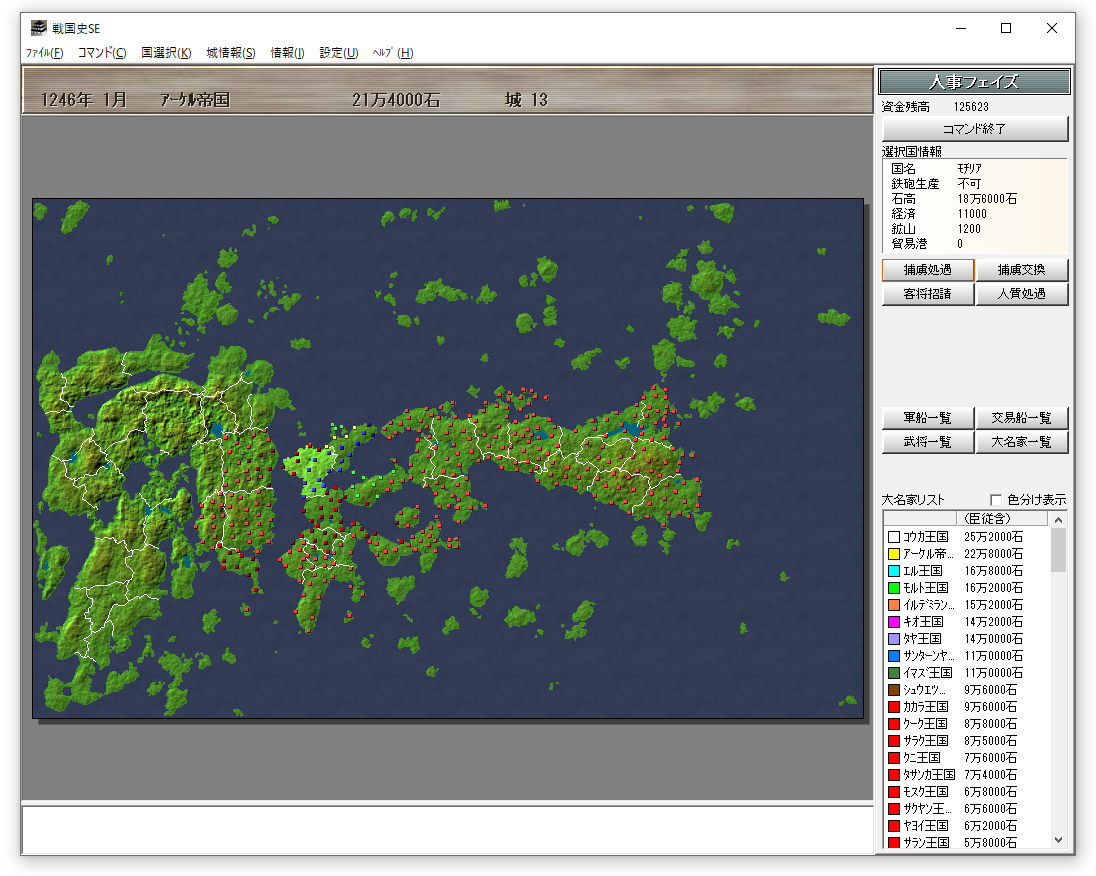Click the magenta キオ王国 color square
1096x876 pixels.
coord(893,622)
